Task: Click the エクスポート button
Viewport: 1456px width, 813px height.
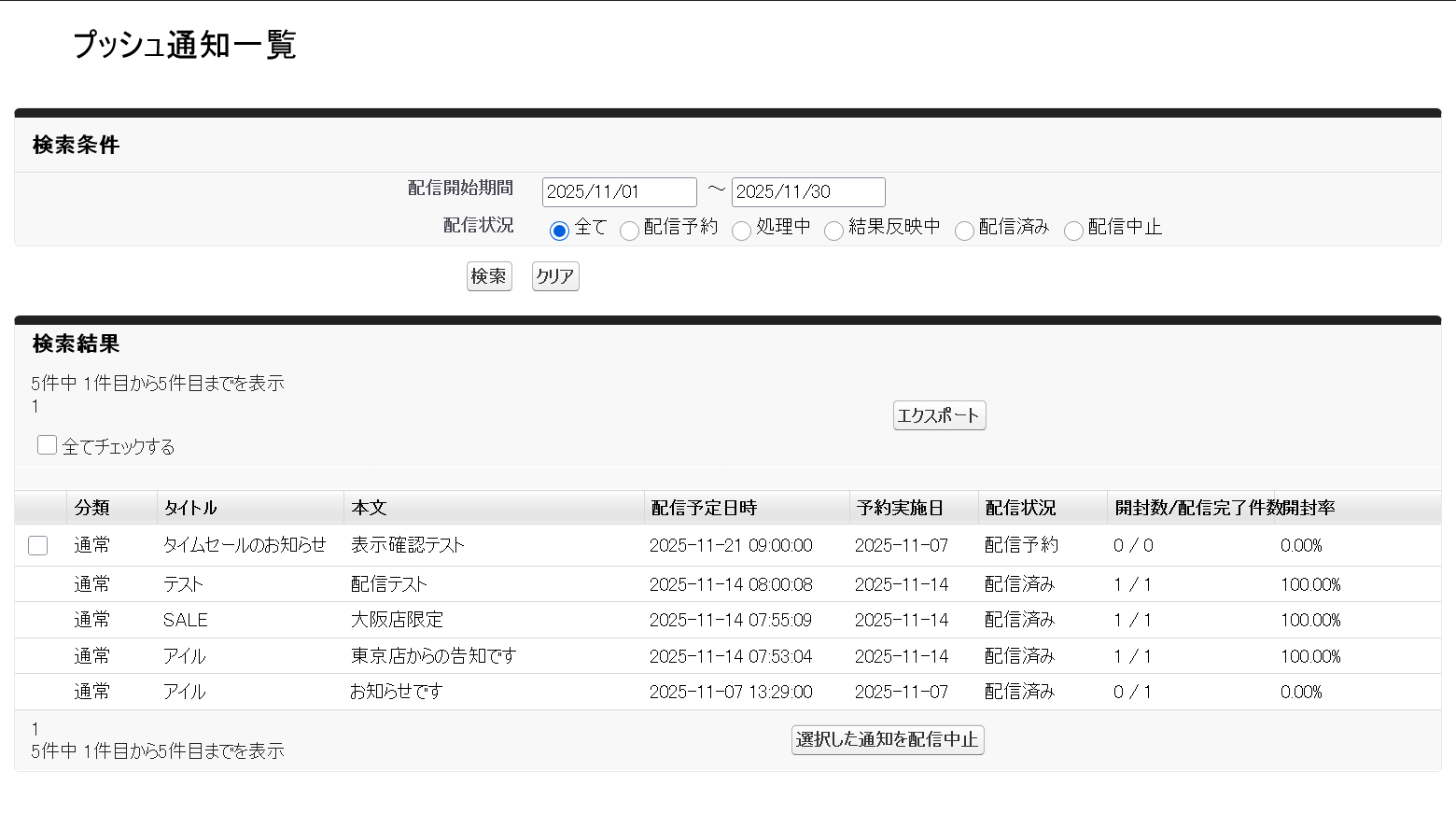Action: pos(938,415)
